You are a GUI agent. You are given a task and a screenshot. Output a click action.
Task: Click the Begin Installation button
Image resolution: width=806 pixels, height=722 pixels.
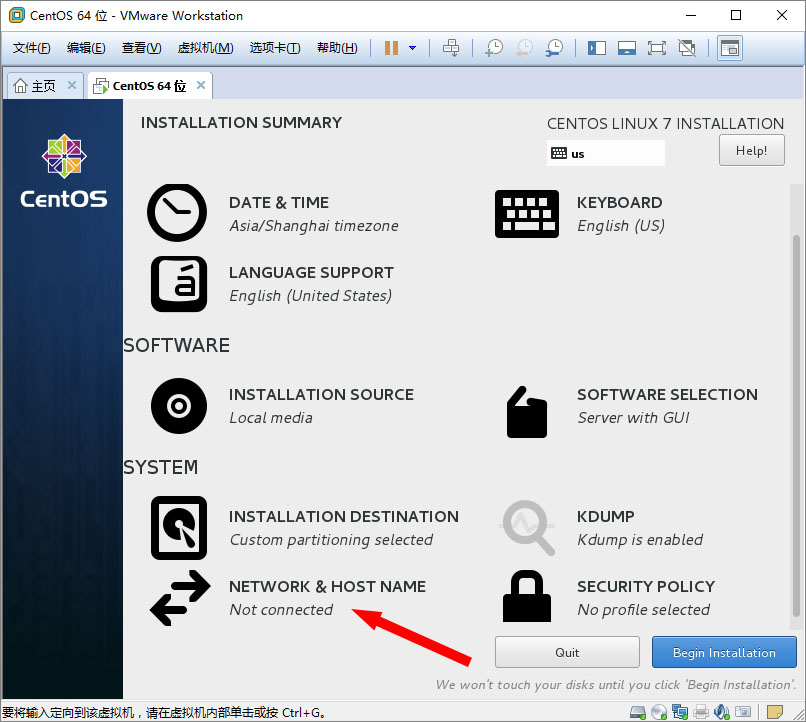click(x=724, y=652)
